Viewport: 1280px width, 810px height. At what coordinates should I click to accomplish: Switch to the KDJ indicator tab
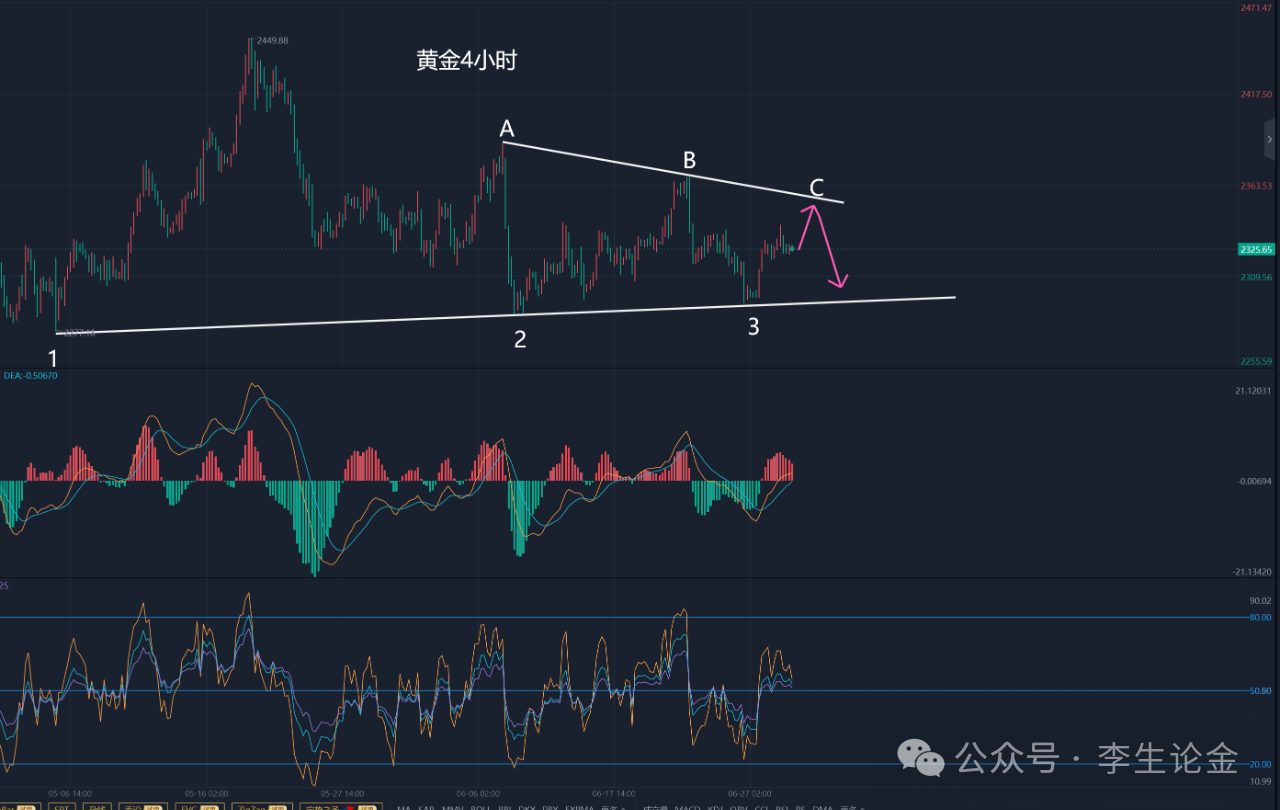[x=716, y=808]
